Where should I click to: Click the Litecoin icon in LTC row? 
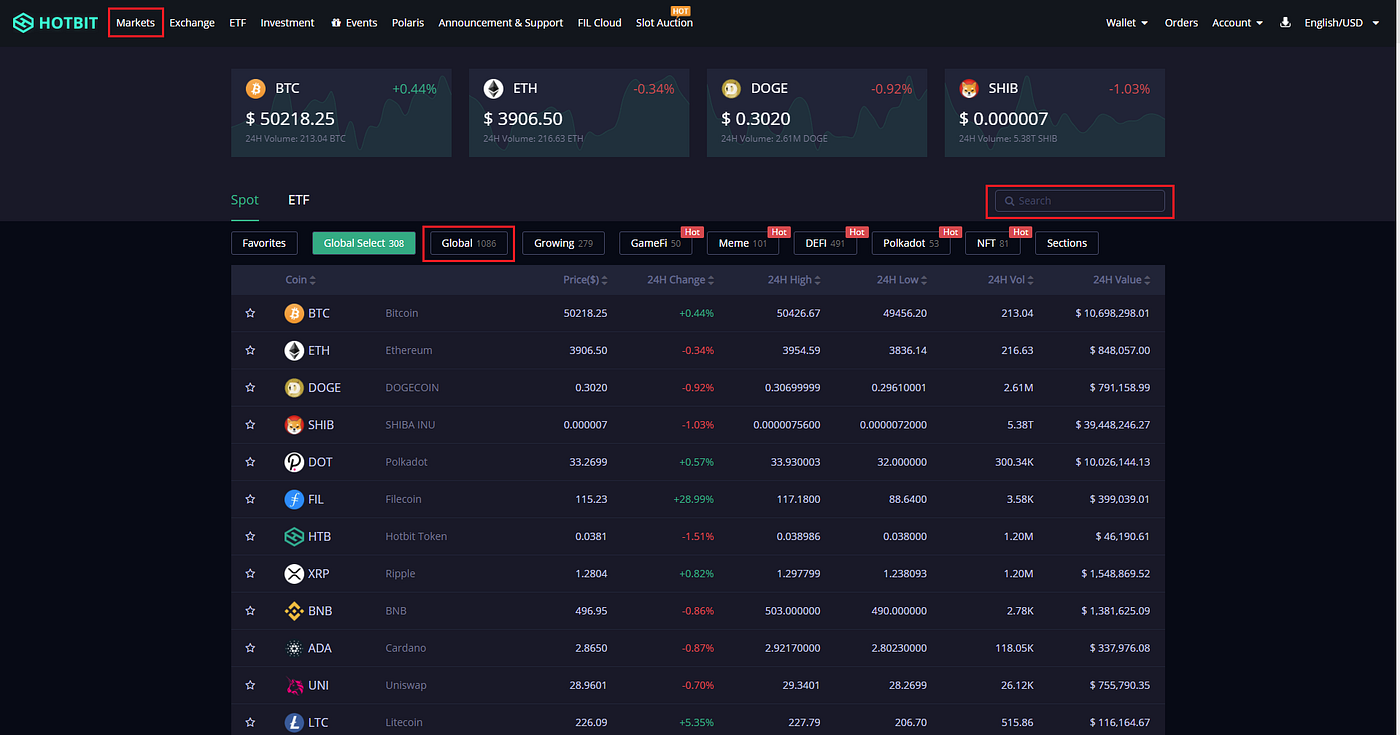(294, 722)
